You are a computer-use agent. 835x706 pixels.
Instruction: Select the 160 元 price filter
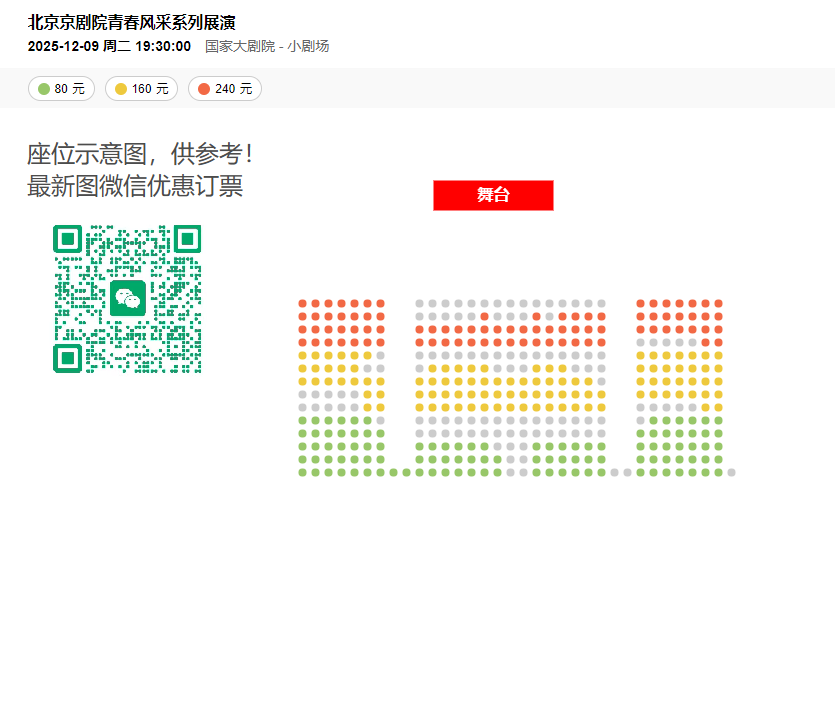point(141,88)
